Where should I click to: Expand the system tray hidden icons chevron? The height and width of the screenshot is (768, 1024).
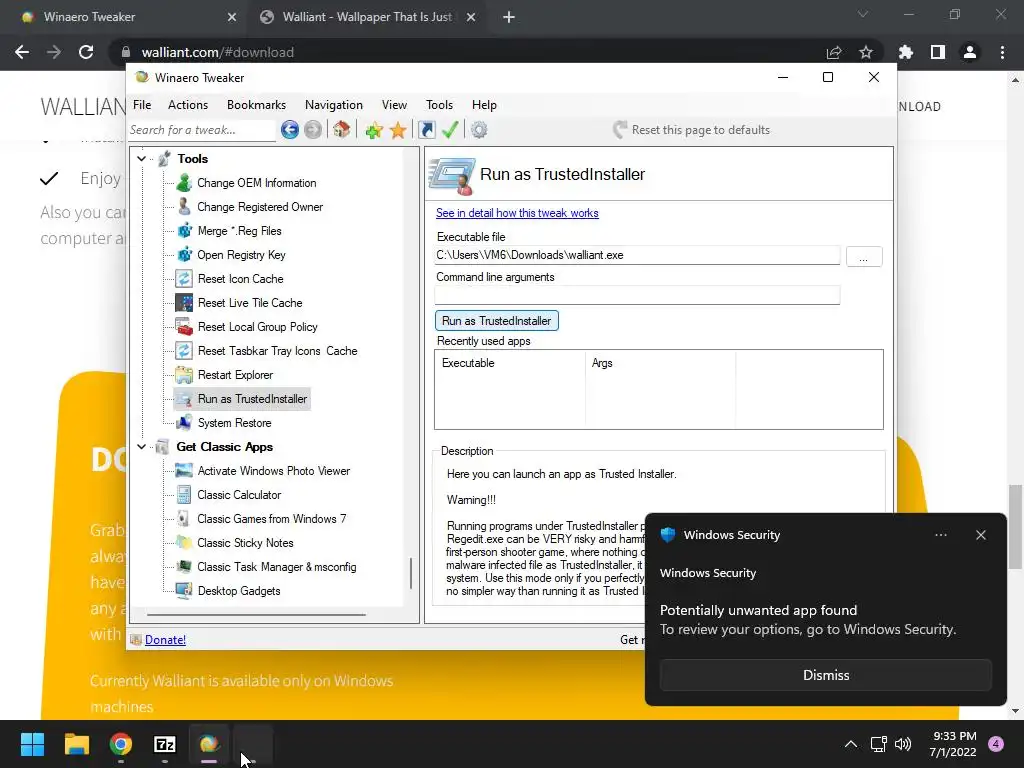[850, 744]
